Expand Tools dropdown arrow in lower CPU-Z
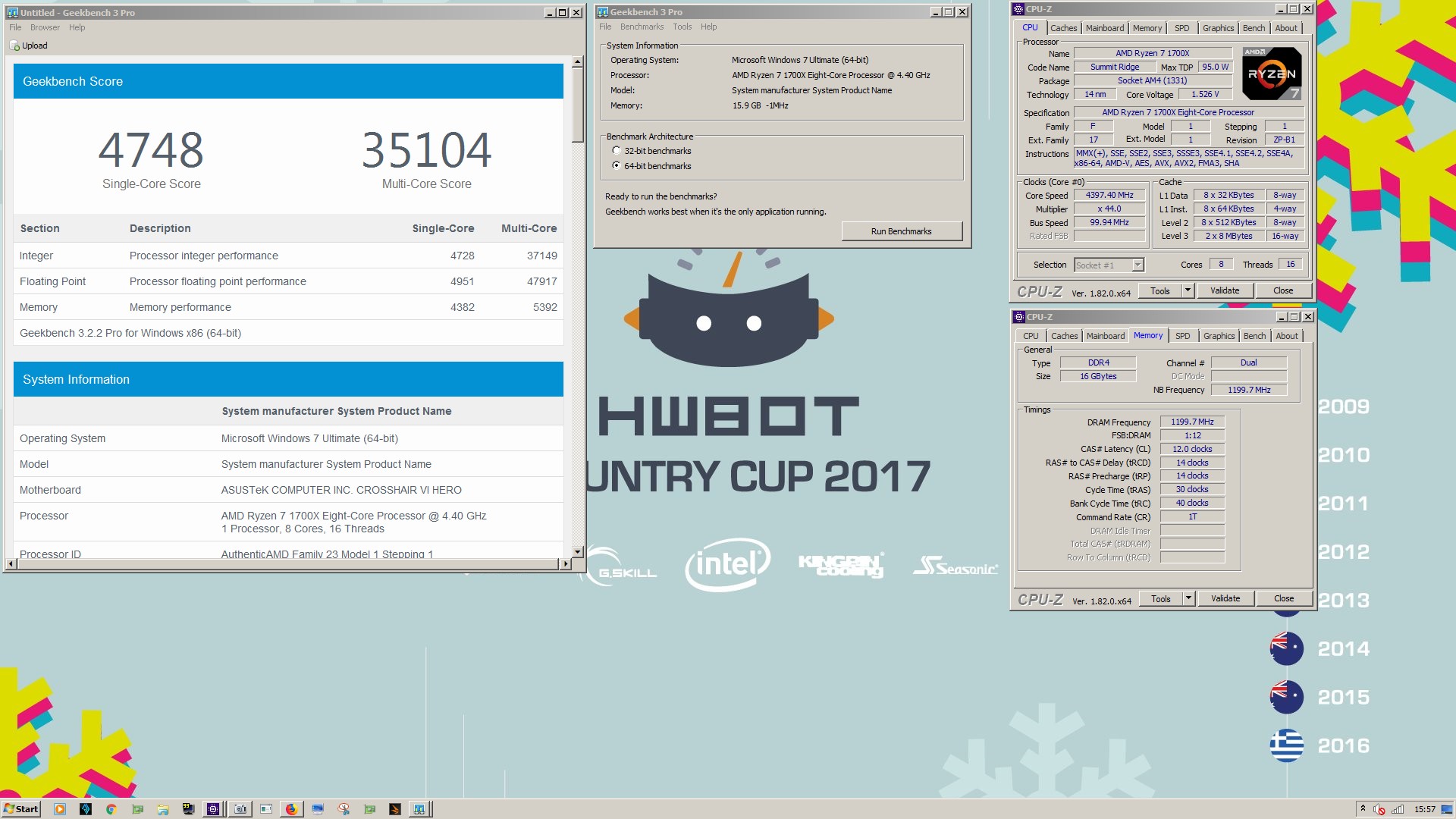 click(x=1189, y=598)
